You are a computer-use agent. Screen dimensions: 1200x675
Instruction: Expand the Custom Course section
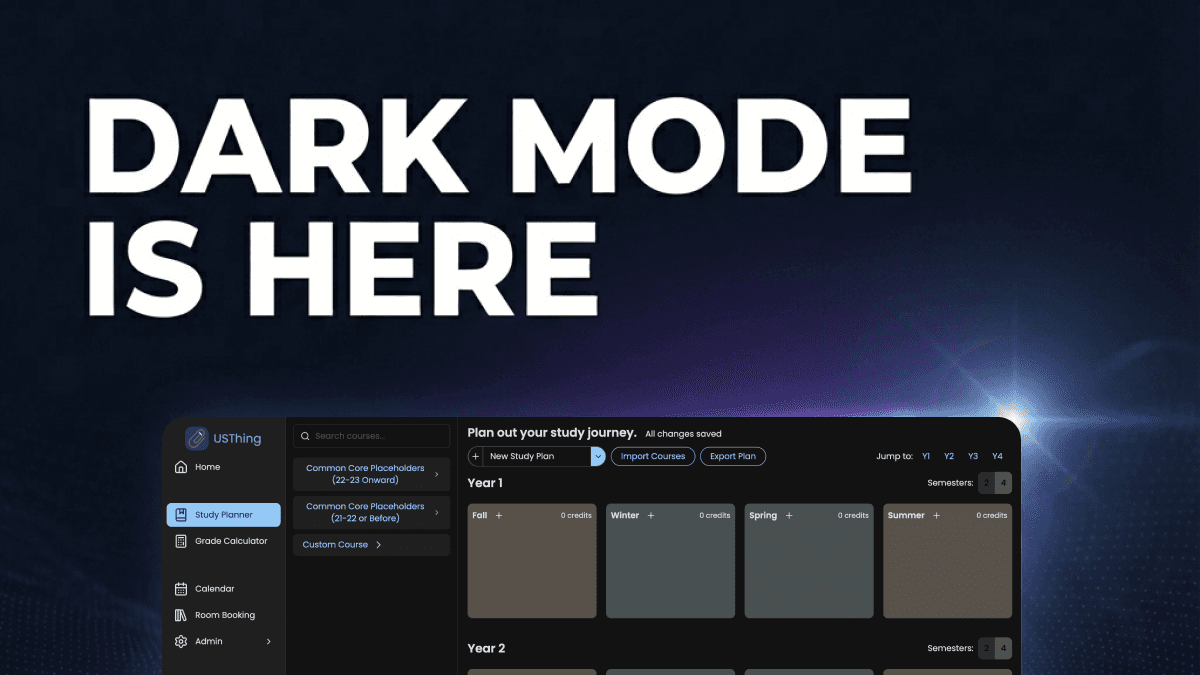click(371, 545)
